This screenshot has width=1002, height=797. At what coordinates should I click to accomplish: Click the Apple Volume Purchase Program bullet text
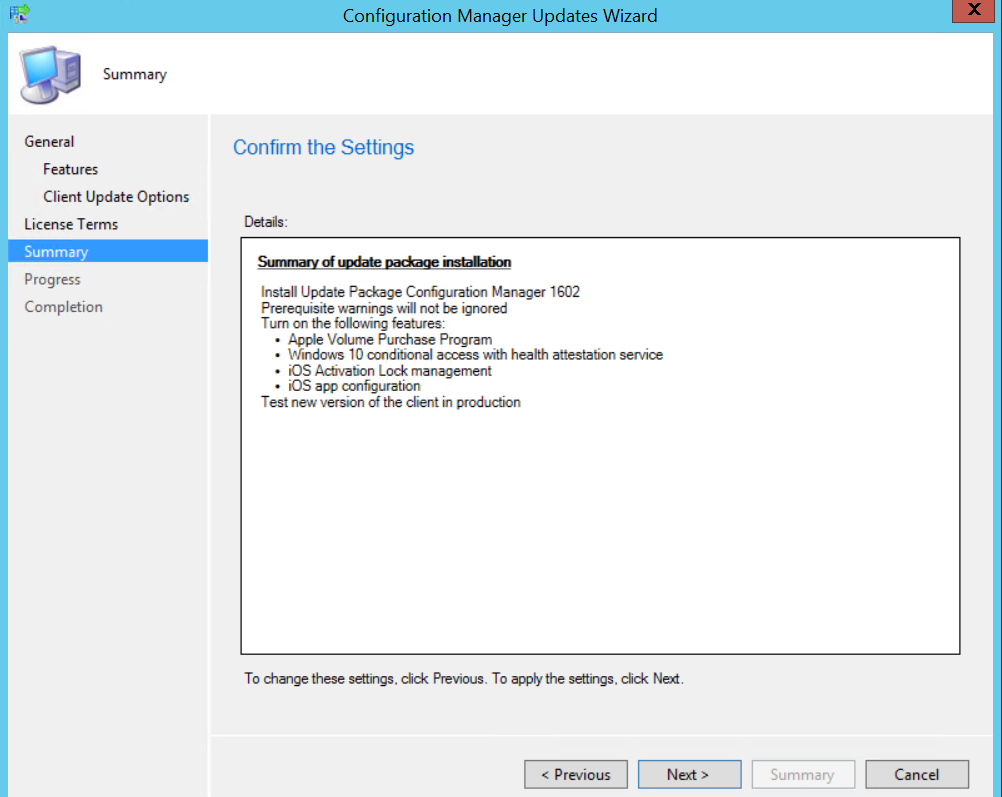390,340
